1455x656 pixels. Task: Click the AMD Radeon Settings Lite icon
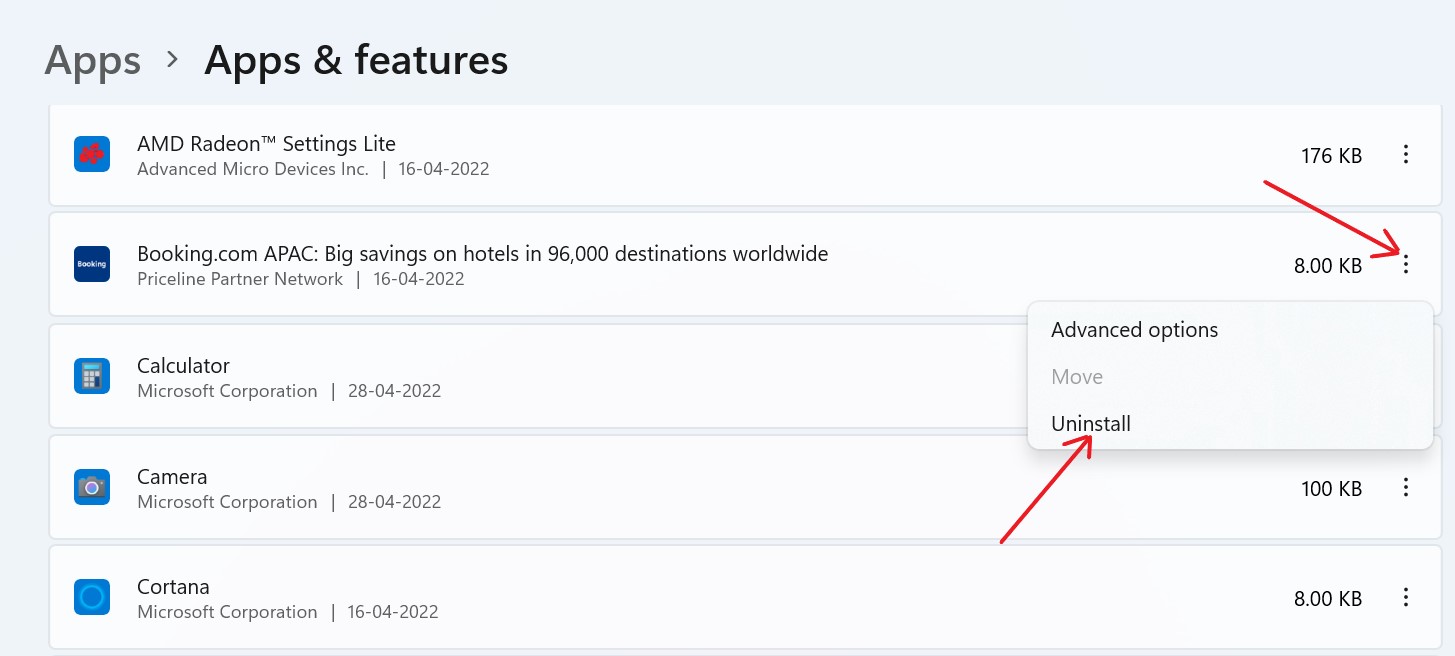point(92,155)
